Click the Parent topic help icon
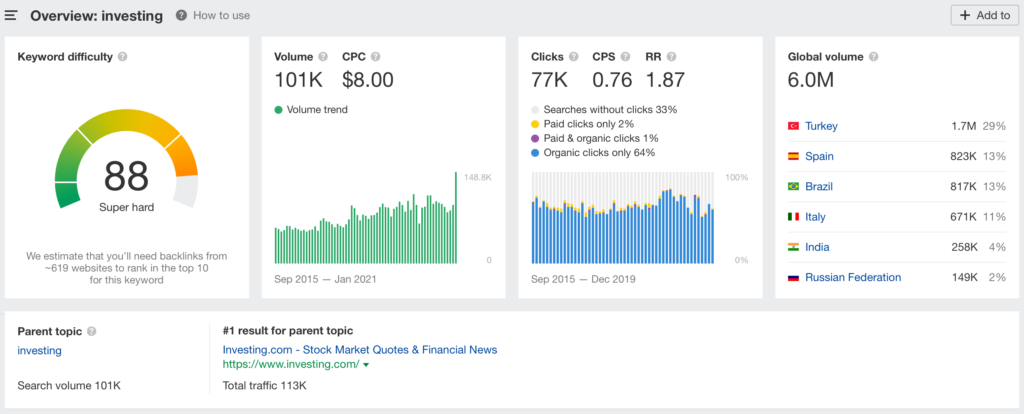Image resolution: width=1024 pixels, height=414 pixels. coord(91,331)
